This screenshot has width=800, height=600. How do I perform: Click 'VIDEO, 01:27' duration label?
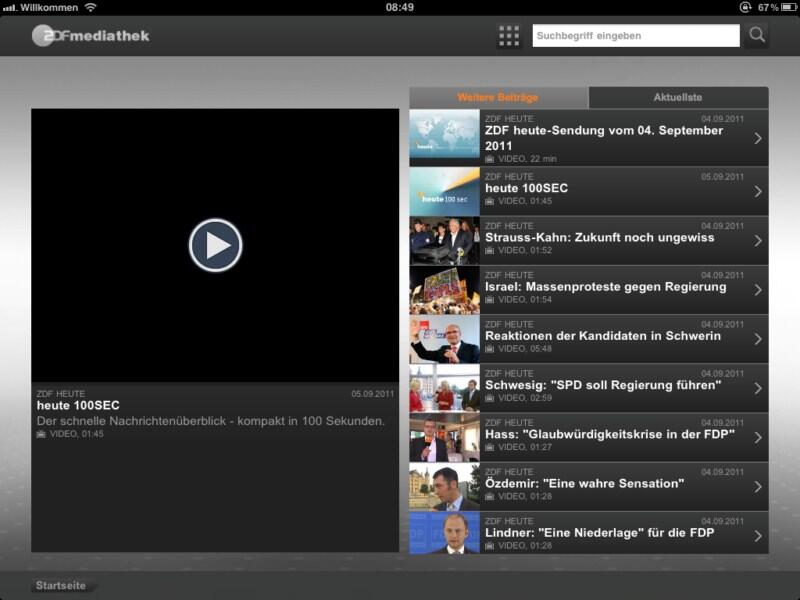click(525, 447)
